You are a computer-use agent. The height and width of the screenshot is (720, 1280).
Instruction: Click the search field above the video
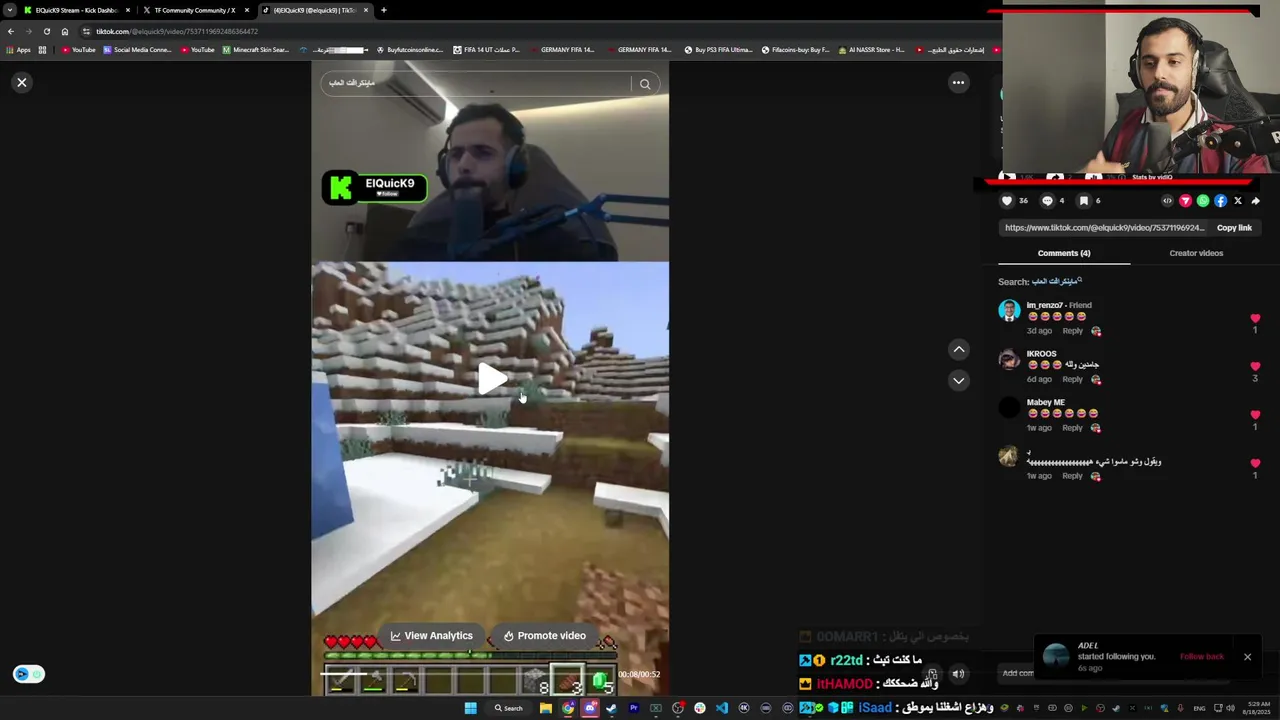[476, 84]
